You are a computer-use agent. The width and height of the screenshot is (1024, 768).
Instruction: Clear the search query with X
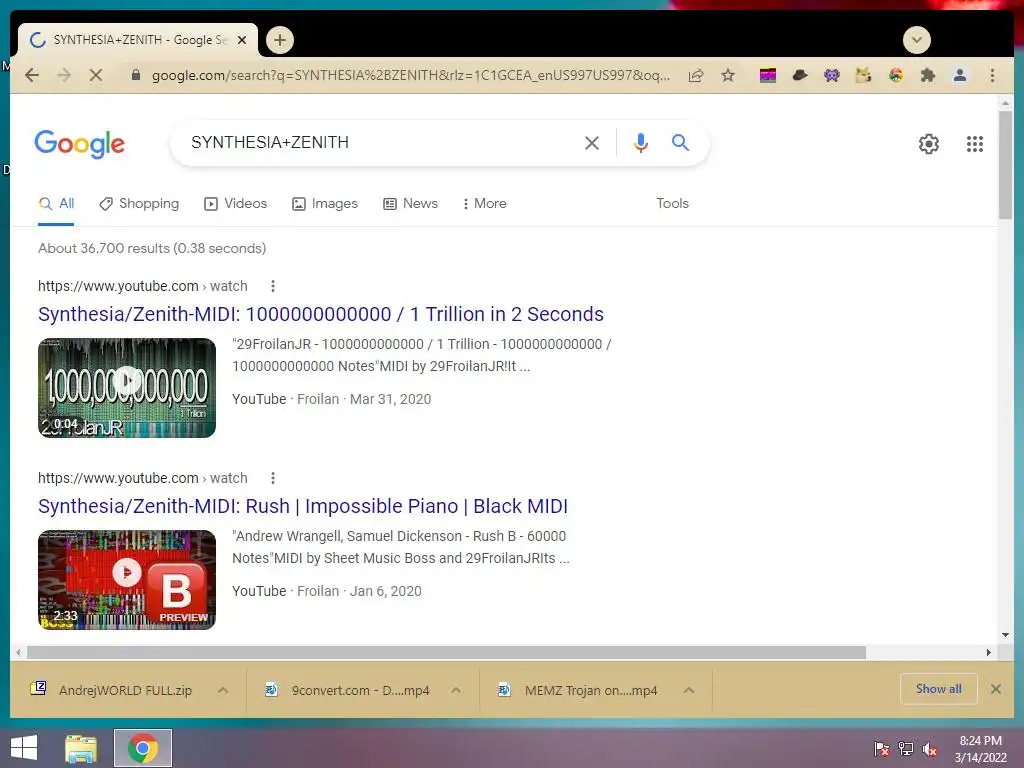592,143
